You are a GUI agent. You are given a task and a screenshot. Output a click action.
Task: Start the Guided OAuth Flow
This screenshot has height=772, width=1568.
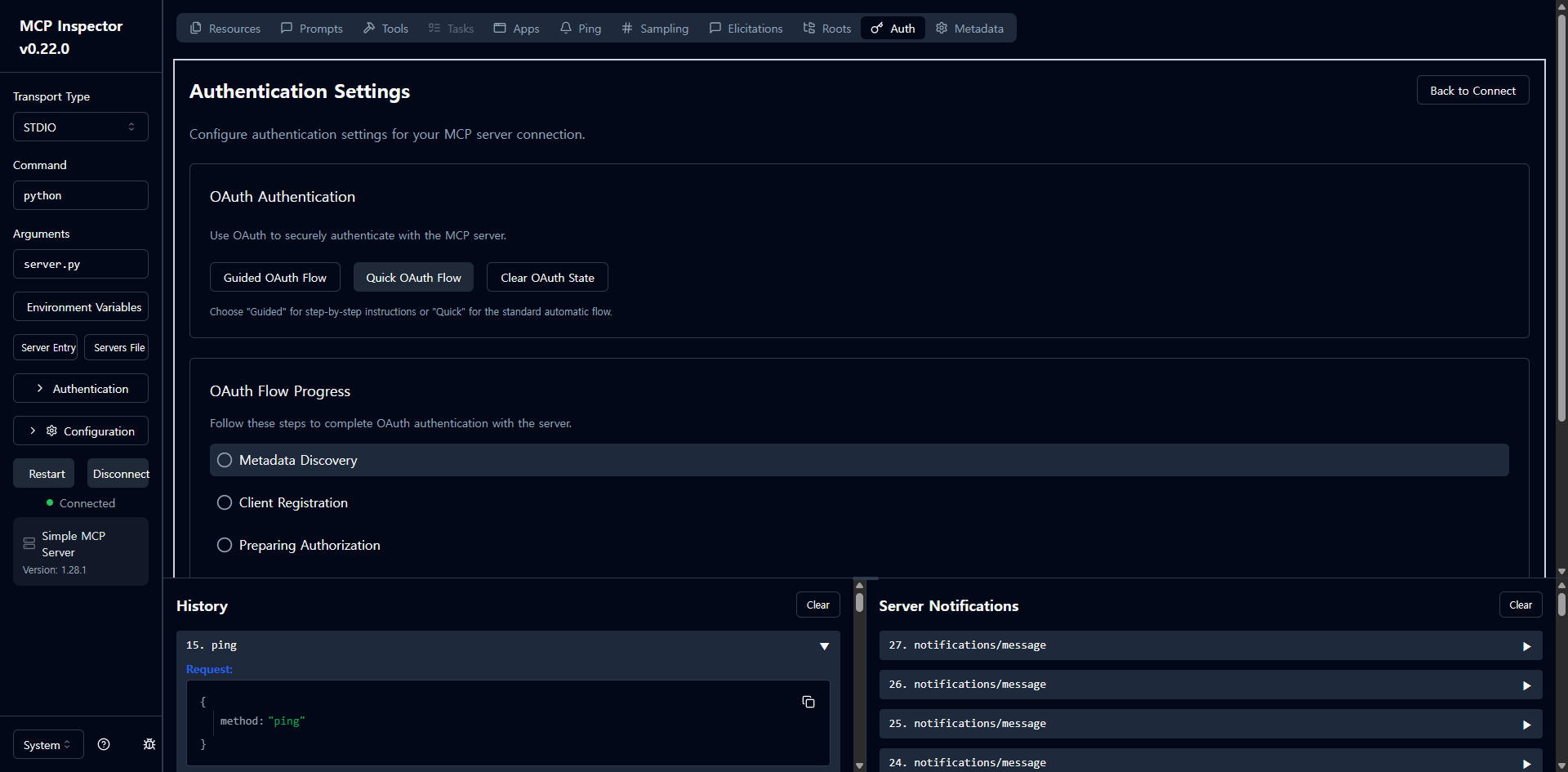(x=275, y=277)
